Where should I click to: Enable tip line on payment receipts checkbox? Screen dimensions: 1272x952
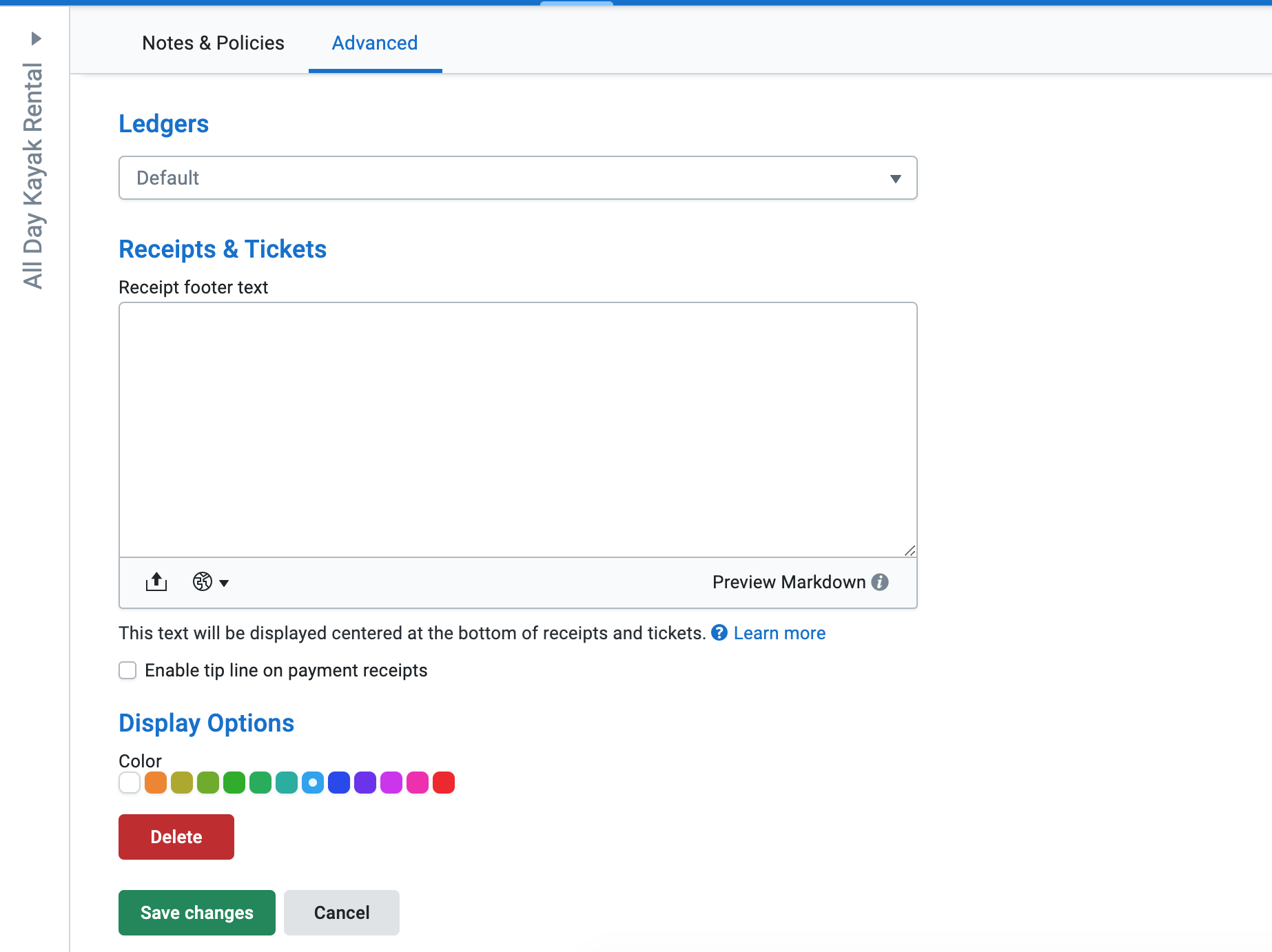click(127, 670)
